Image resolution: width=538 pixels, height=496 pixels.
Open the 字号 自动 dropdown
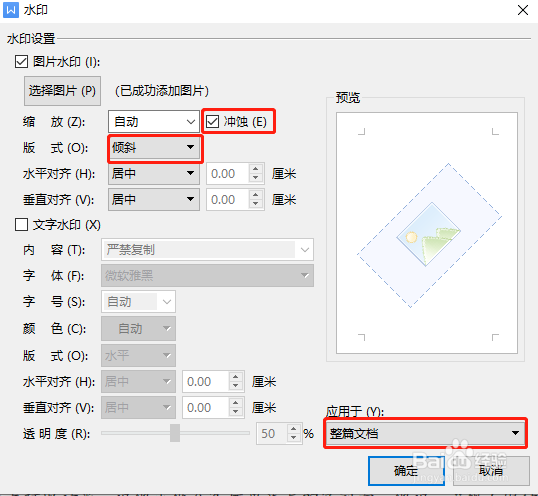138,302
